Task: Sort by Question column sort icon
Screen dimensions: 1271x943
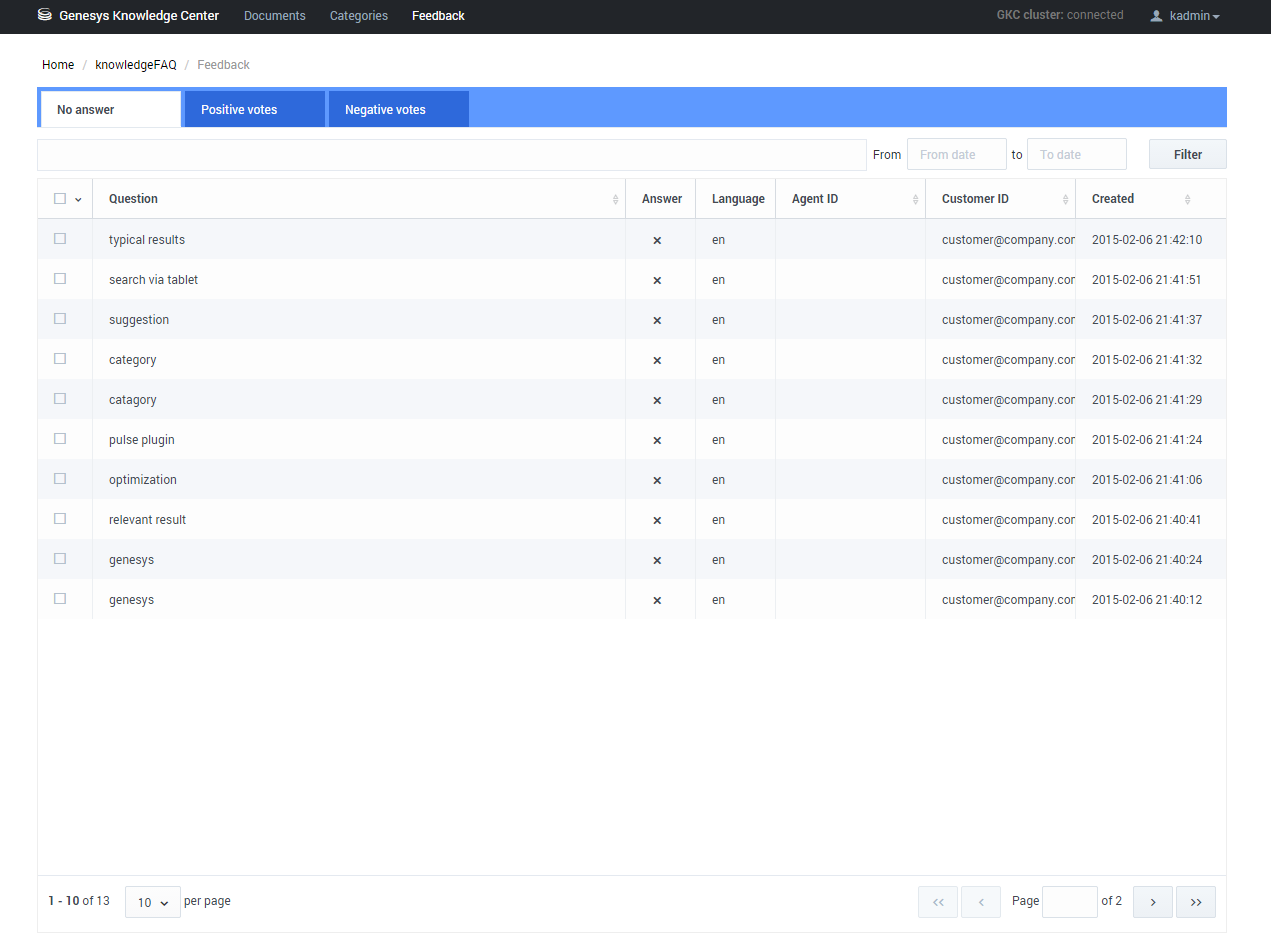Action: pos(615,200)
